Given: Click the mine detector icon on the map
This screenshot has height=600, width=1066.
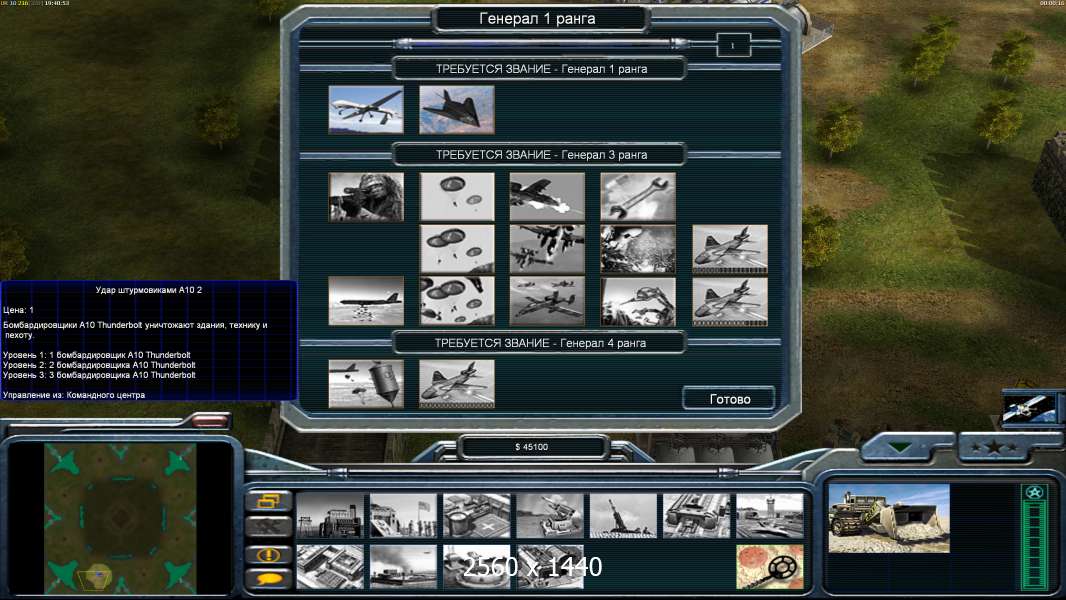Looking at the screenshot, I should (770, 567).
